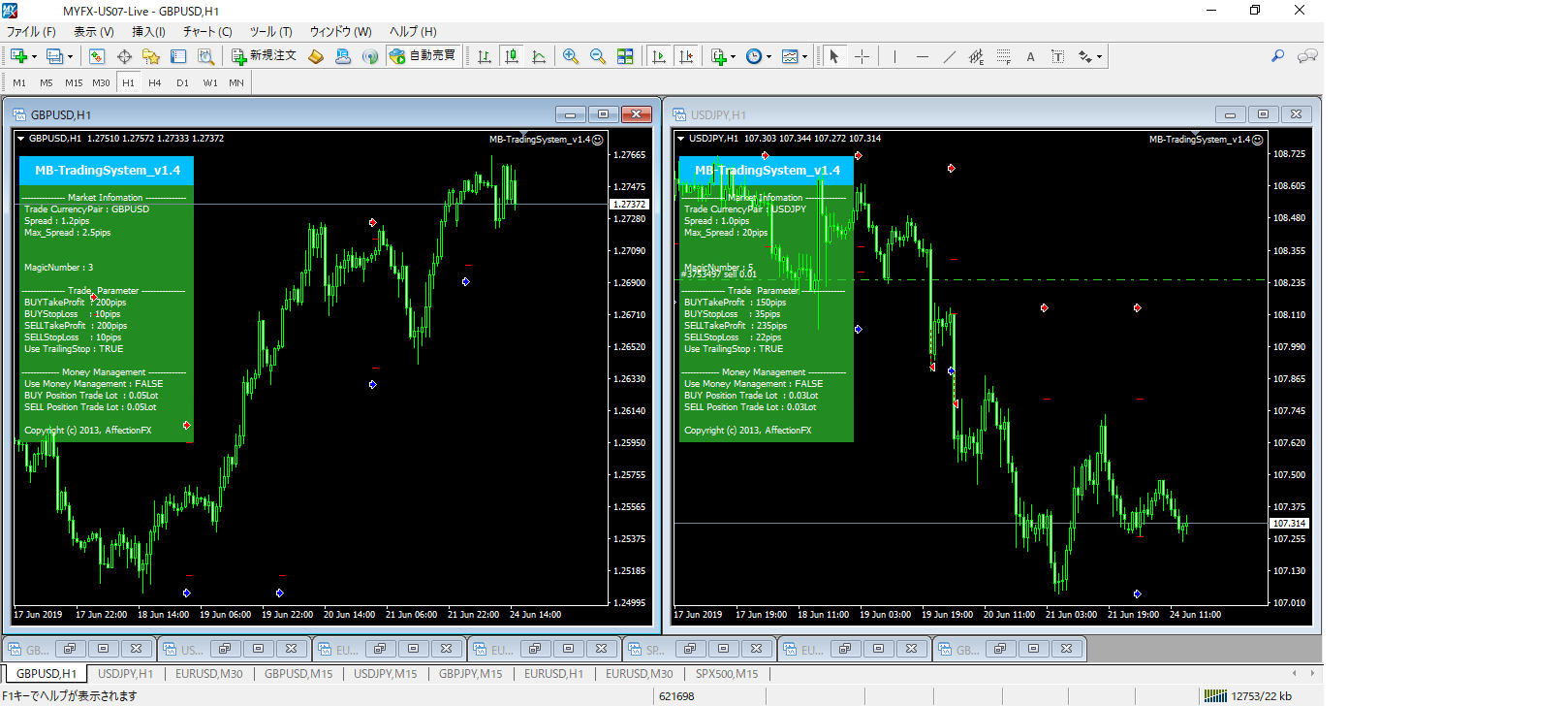This screenshot has height=706, width=1568.
Task: Restore the minimized SP... chart window
Action: coord(689,649)
